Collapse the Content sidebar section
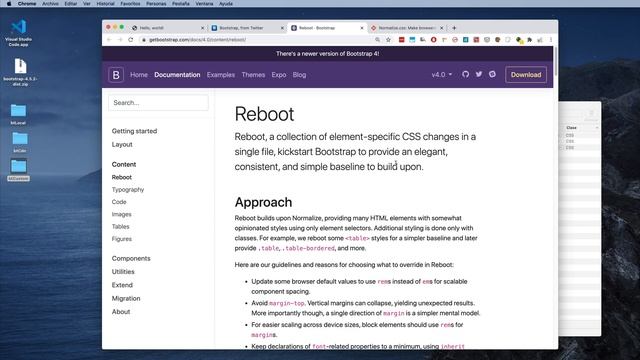This screenshot has height=360, width=640. (x=124, y=164)
